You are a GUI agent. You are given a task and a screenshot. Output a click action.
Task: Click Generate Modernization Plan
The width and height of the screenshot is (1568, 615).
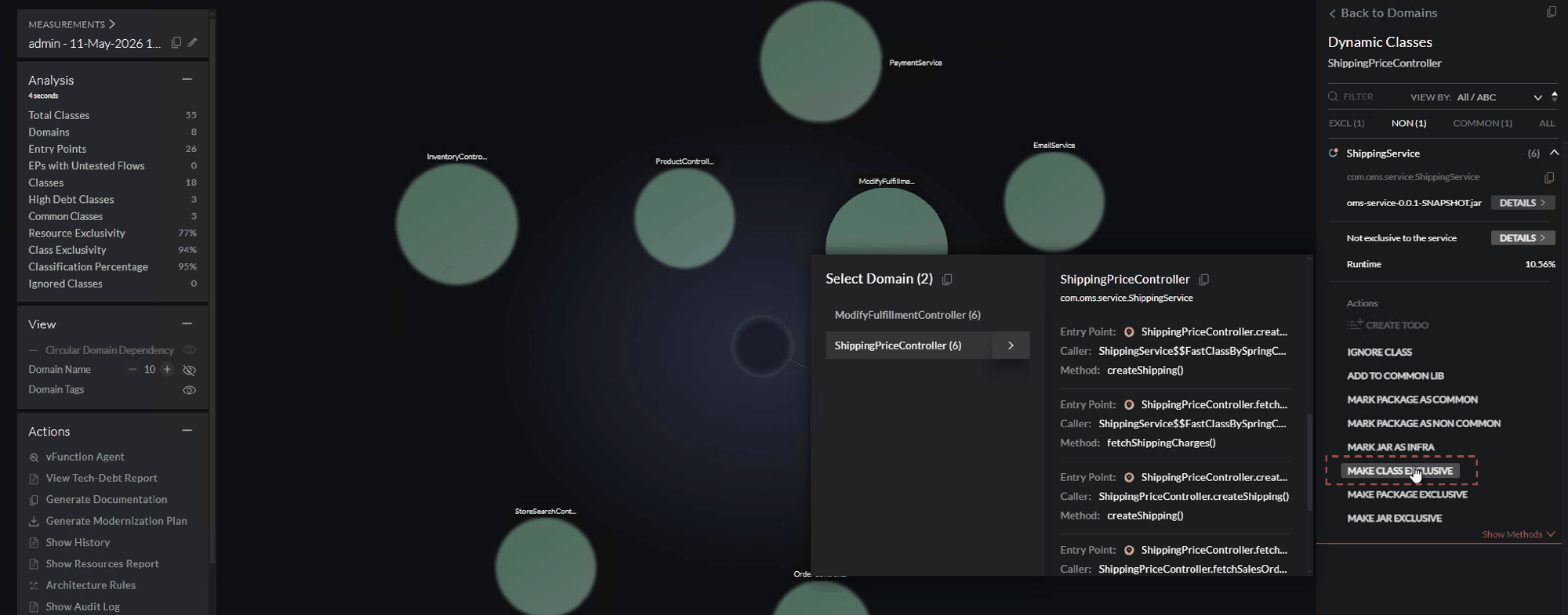116,521
